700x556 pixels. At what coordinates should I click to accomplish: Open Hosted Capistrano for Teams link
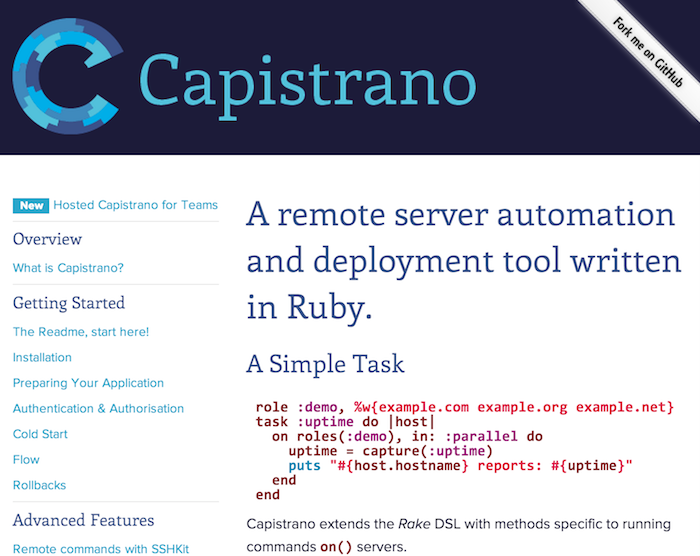[135, 205]
